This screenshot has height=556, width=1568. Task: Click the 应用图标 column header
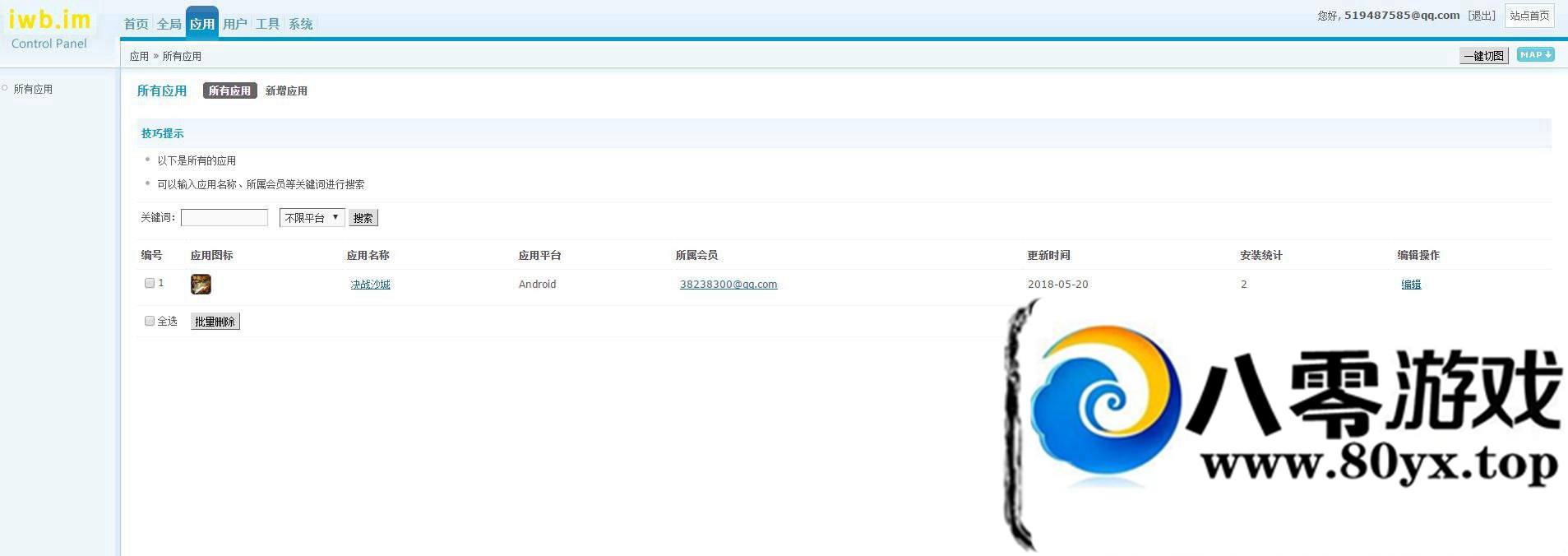(212, 255)
